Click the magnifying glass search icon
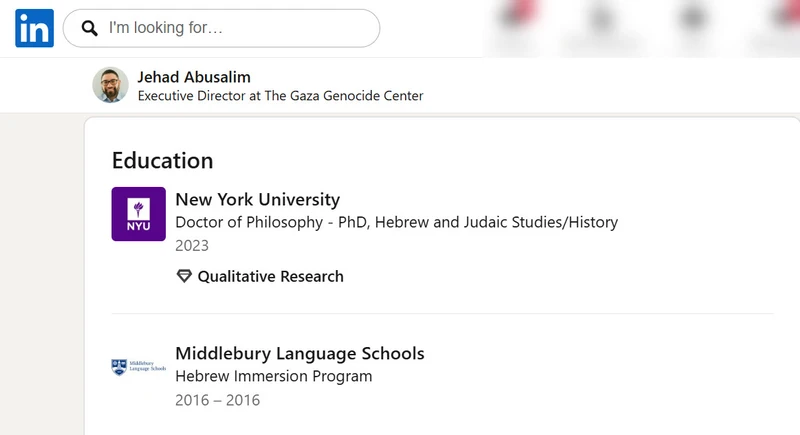 click(89, 28)
